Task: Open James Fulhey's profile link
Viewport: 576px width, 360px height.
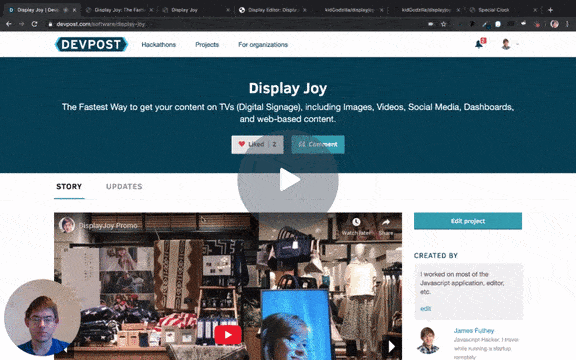Action: (474, 331)
